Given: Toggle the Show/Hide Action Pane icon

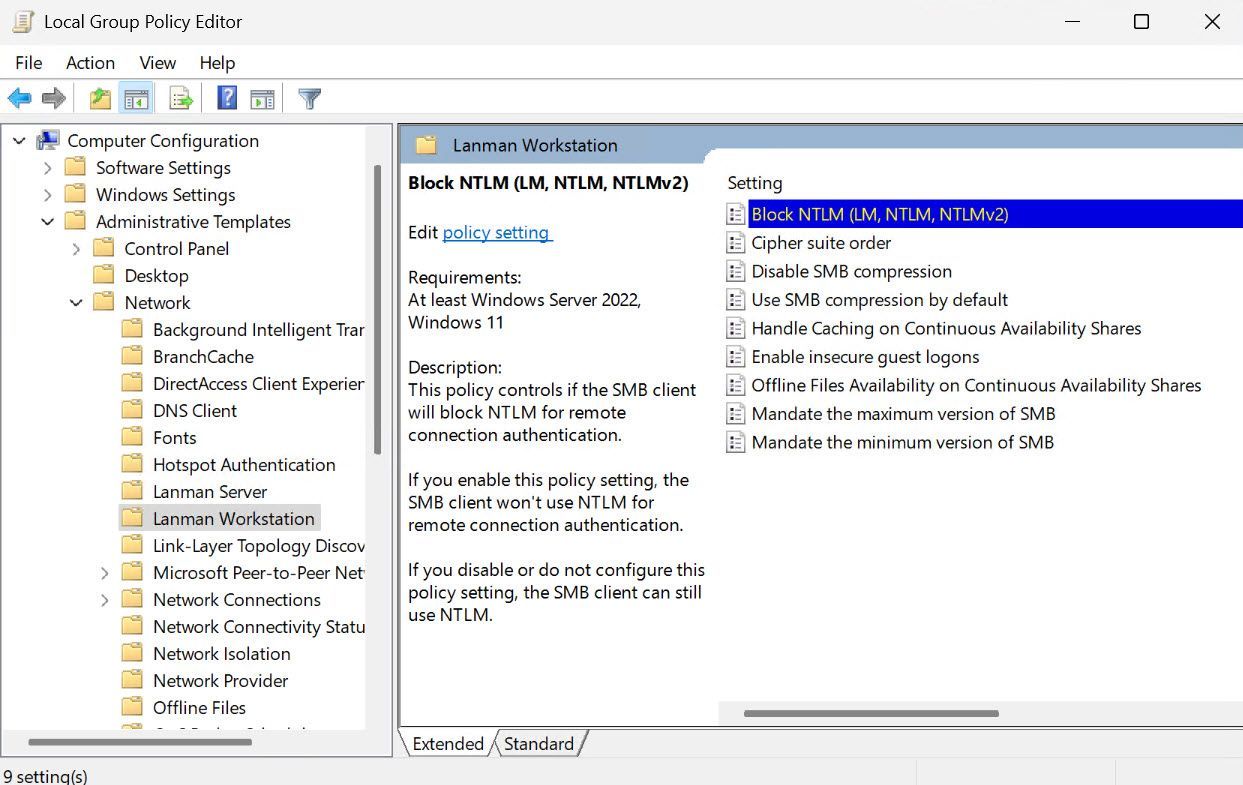Looking at the screenshot, I should coord(262,97).
